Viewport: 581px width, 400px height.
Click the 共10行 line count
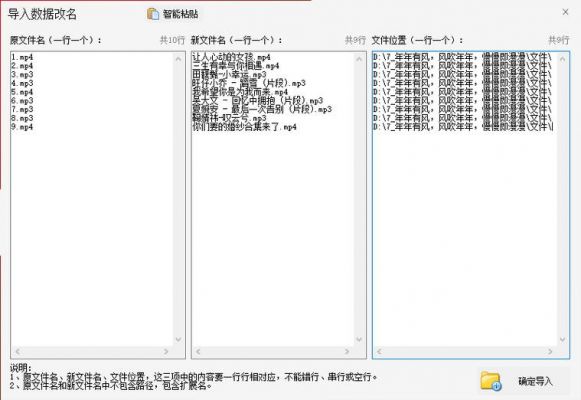pyautogui.click(x=172, y=40)
